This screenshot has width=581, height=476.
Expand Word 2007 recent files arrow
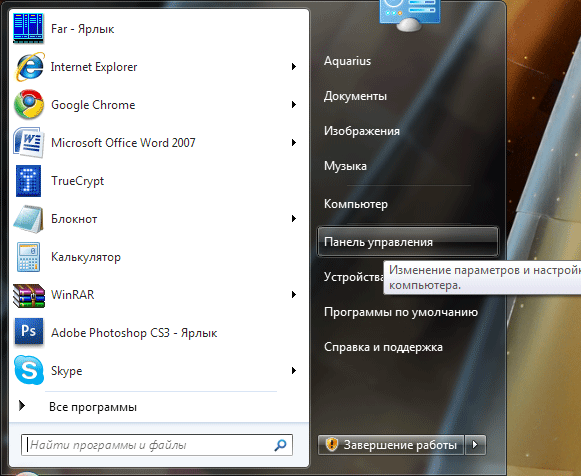293,143
